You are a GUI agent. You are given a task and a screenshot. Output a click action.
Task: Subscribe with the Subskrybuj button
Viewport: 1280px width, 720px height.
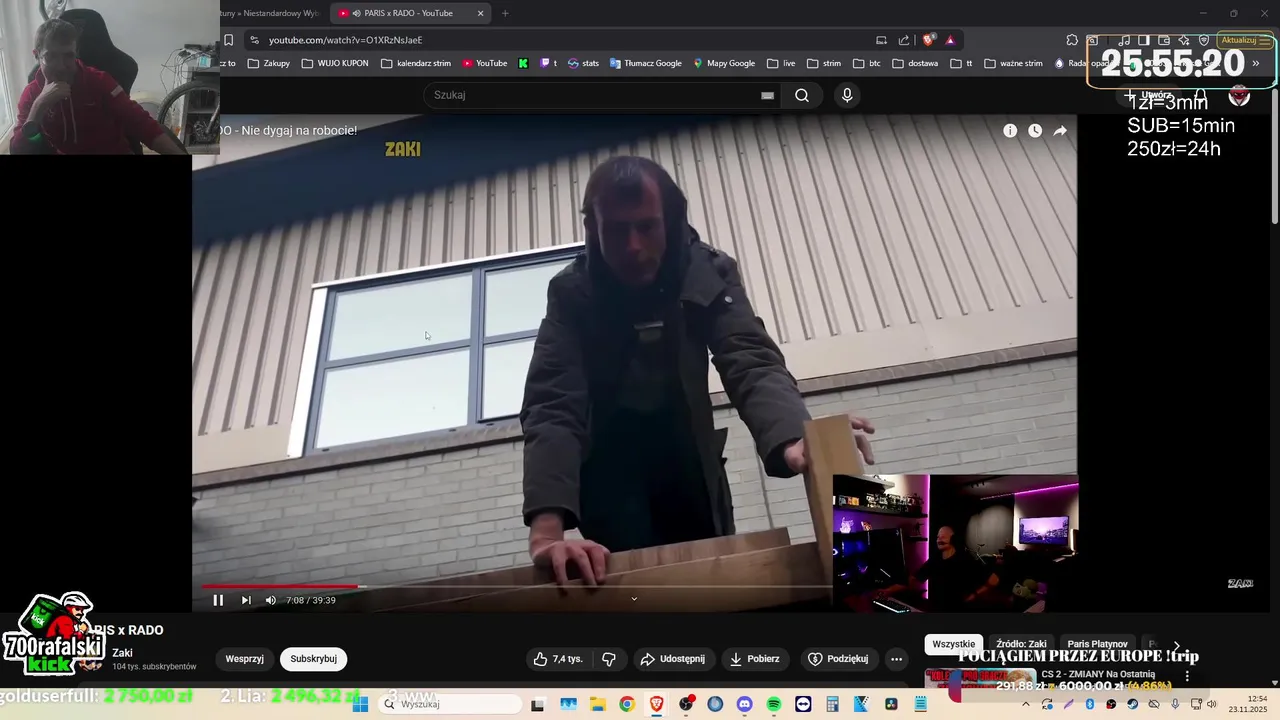314,659
